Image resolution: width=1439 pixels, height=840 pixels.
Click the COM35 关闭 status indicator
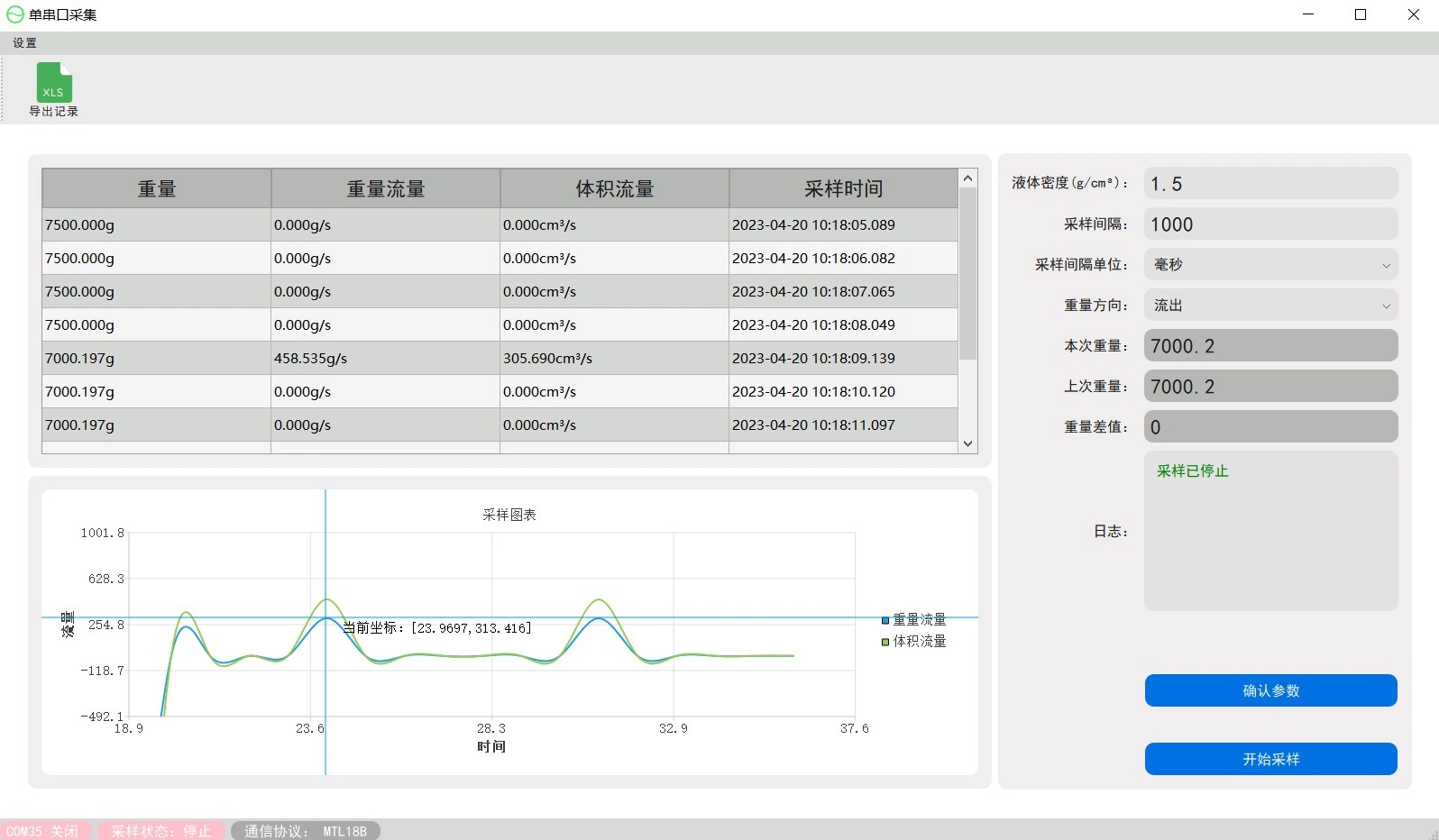click(44, 831)
